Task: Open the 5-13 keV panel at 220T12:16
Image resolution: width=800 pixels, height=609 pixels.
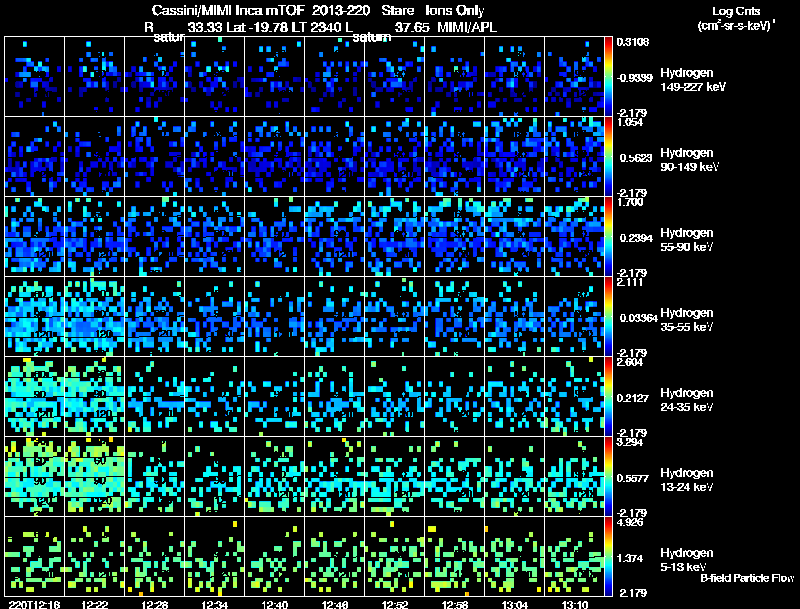Action: click(x=35, y=556)
